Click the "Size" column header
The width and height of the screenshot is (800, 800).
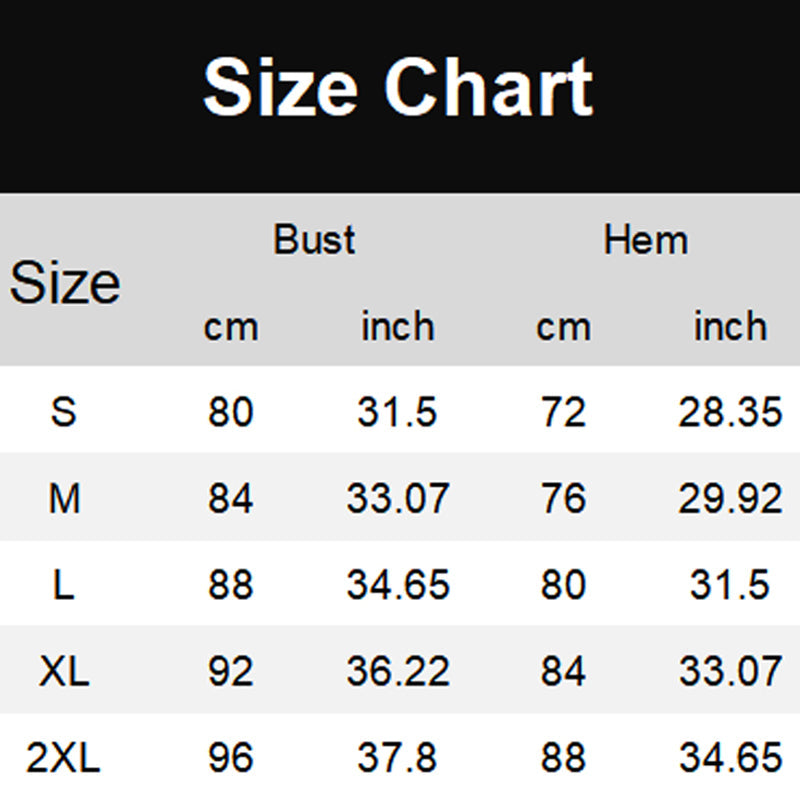tap(65, 284)
